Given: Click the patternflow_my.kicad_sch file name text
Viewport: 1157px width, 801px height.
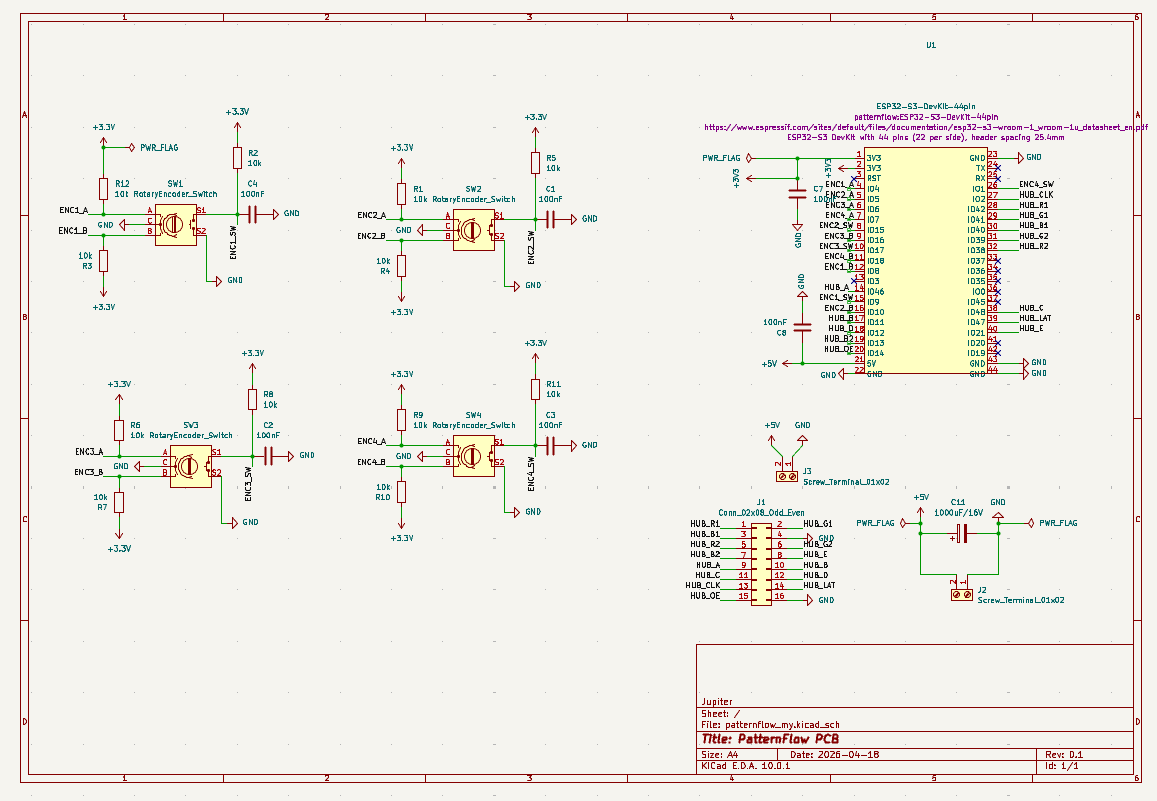Looking at the screenshot, I should point(787,724).
